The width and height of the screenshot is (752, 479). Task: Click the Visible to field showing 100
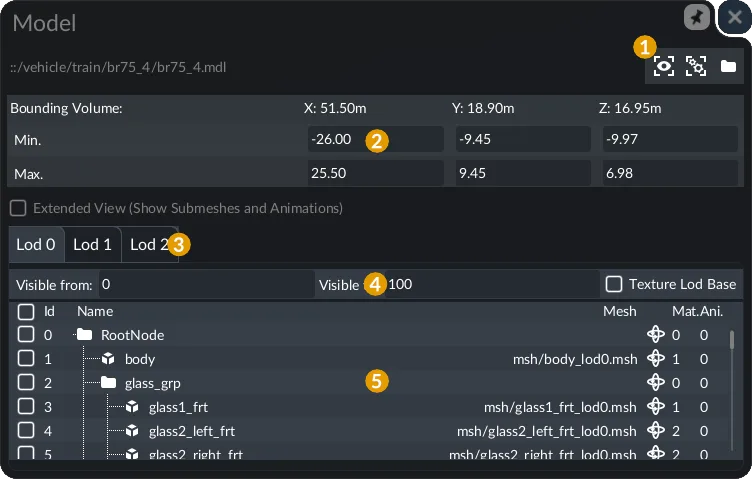point(491,284)
